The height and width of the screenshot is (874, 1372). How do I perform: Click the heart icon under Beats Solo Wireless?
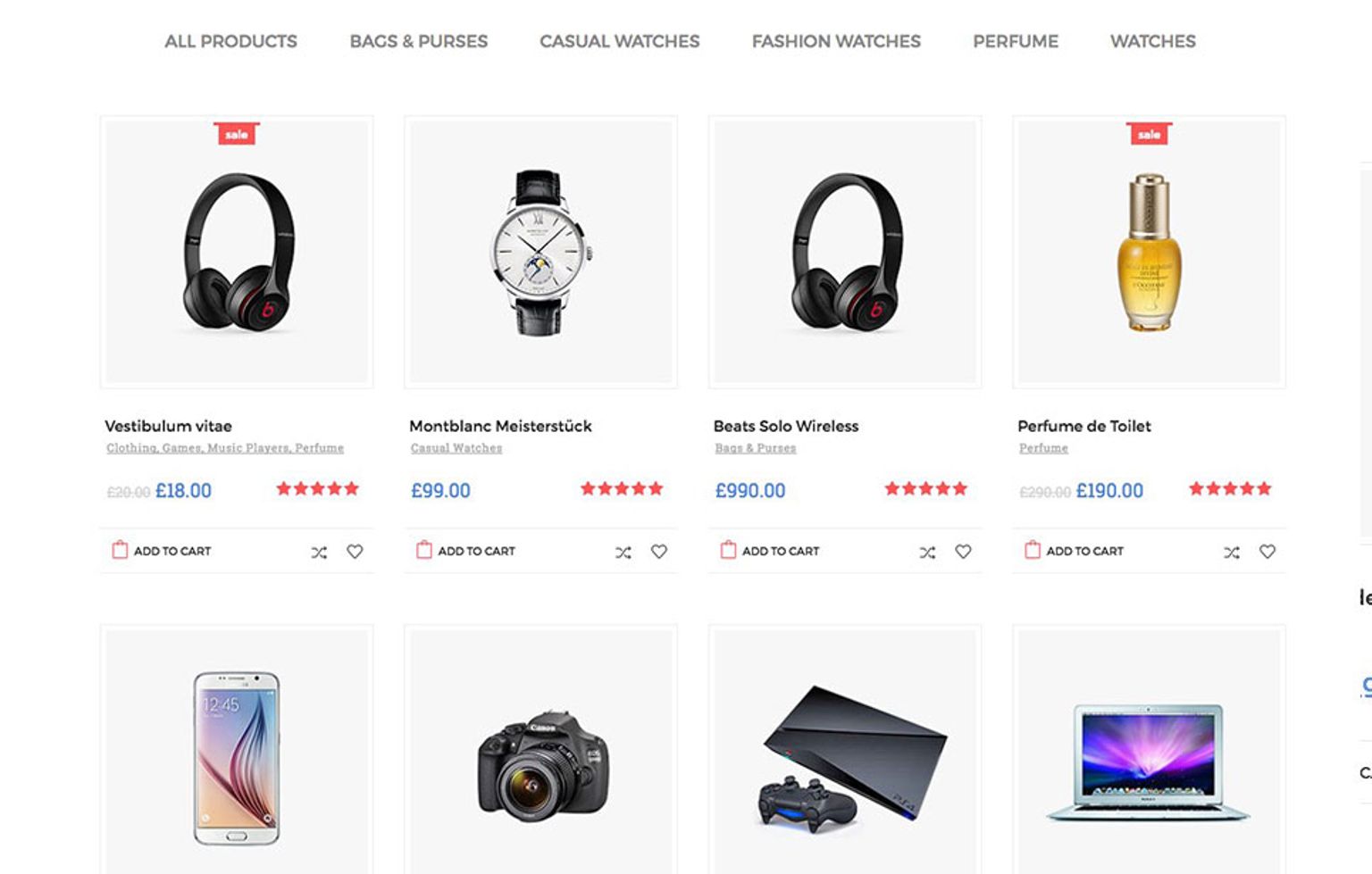coord(963,552)
